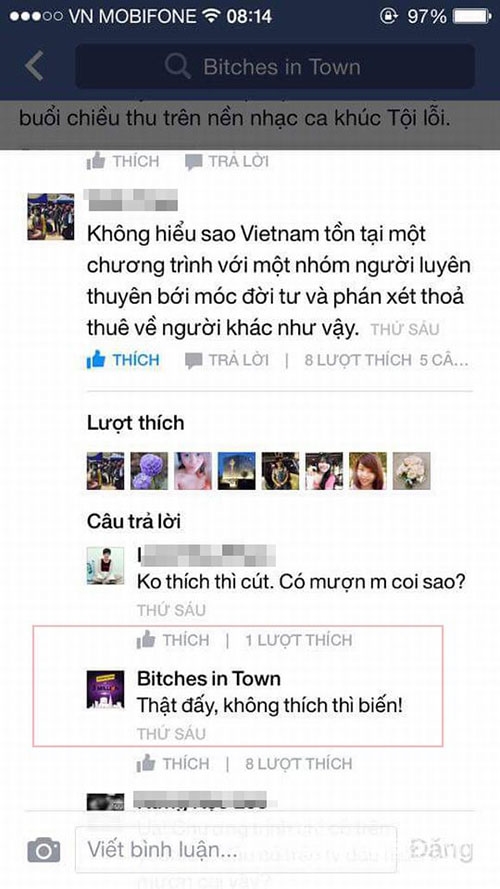Like the 'Ko thích thì cút' reply

173,640
